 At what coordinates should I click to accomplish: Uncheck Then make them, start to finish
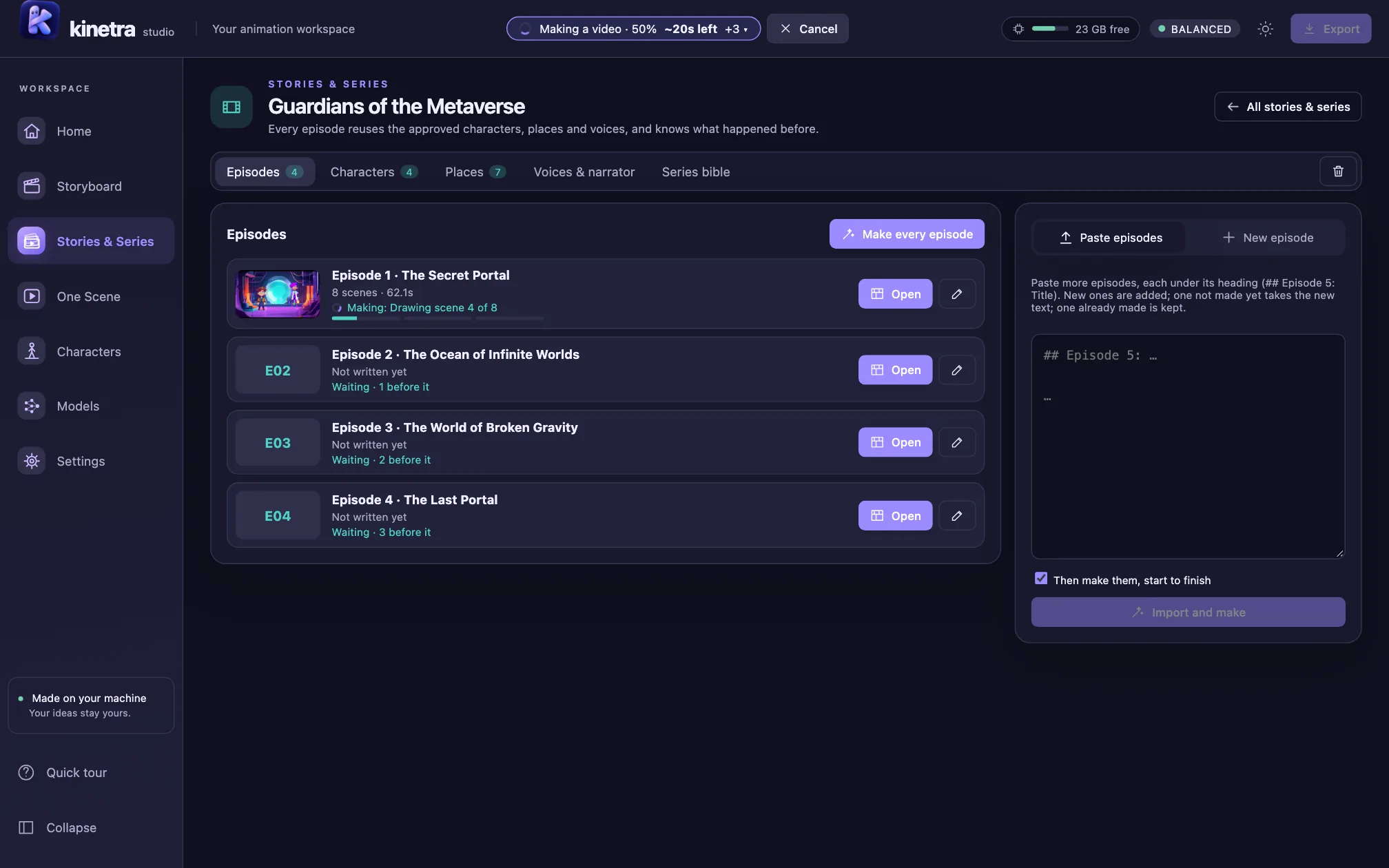click(1041, 579)
